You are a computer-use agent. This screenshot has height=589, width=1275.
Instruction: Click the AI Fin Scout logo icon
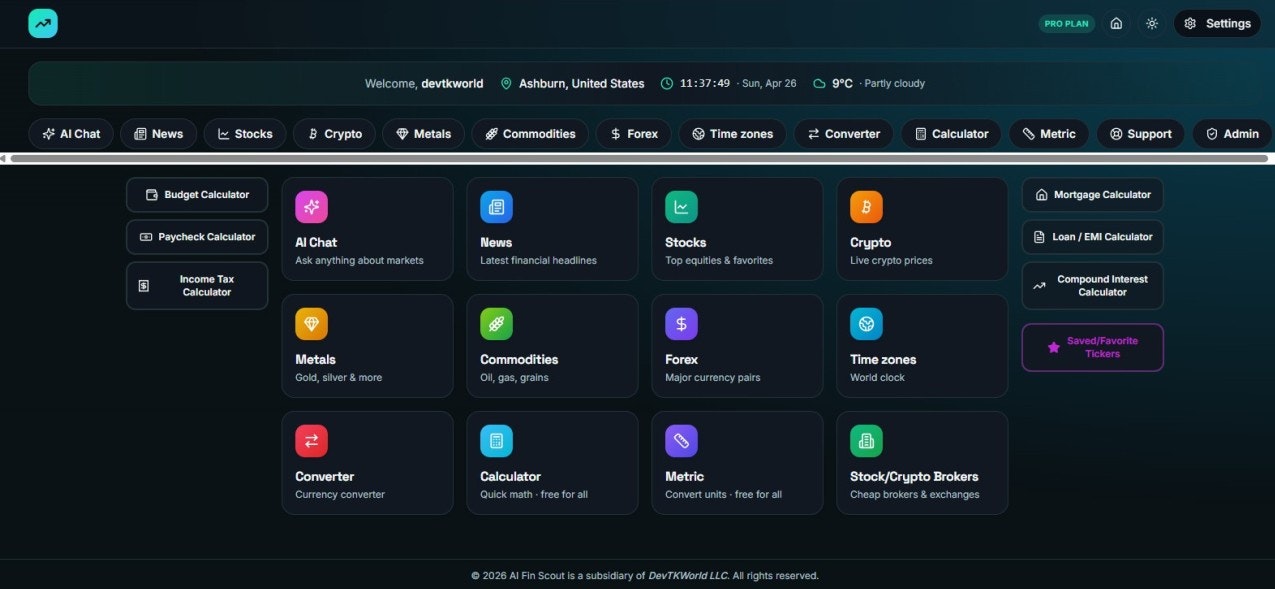pyautogui.click(x=43, y=23)
